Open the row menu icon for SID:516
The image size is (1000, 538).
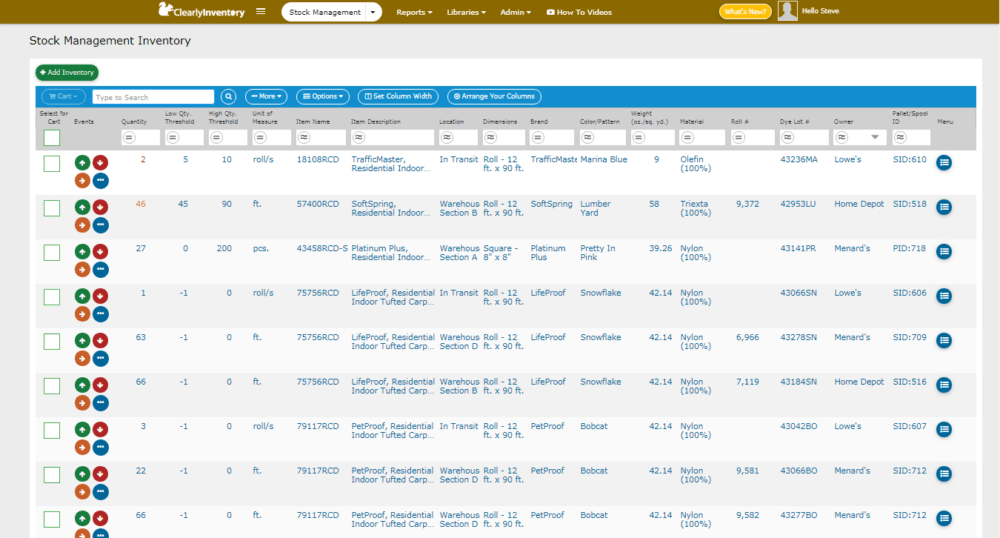coord(944,385)
